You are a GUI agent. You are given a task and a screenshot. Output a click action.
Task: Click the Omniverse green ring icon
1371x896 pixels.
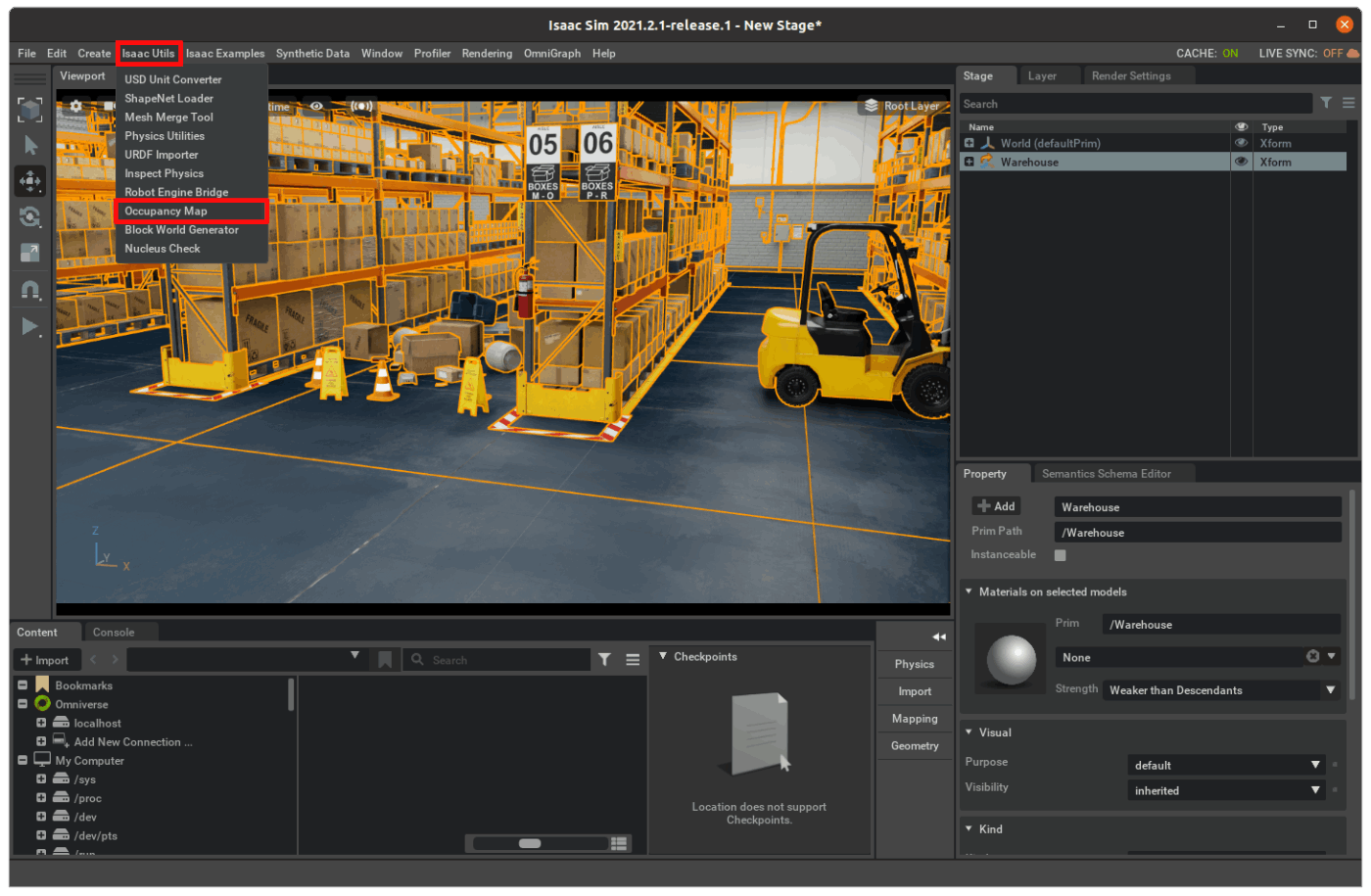43,704
